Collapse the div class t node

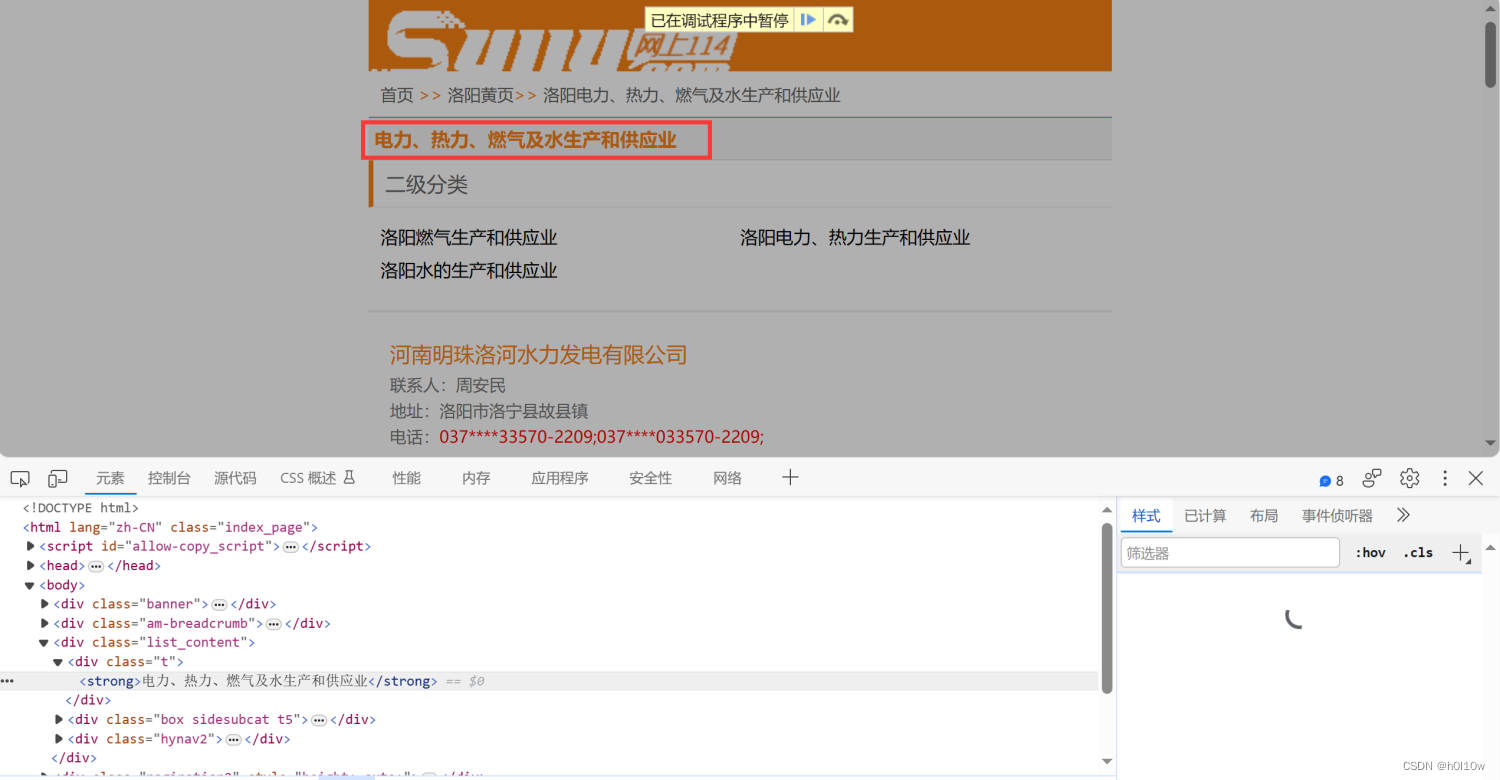(58, 662)
